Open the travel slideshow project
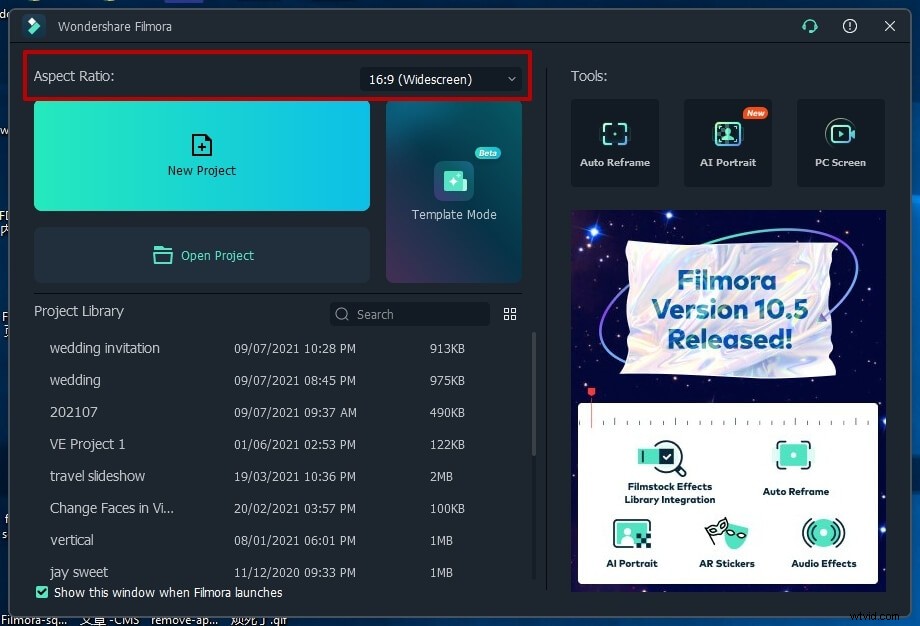This screenshot has width=920, height=626. pyautogui.click(x=98, y=476)
